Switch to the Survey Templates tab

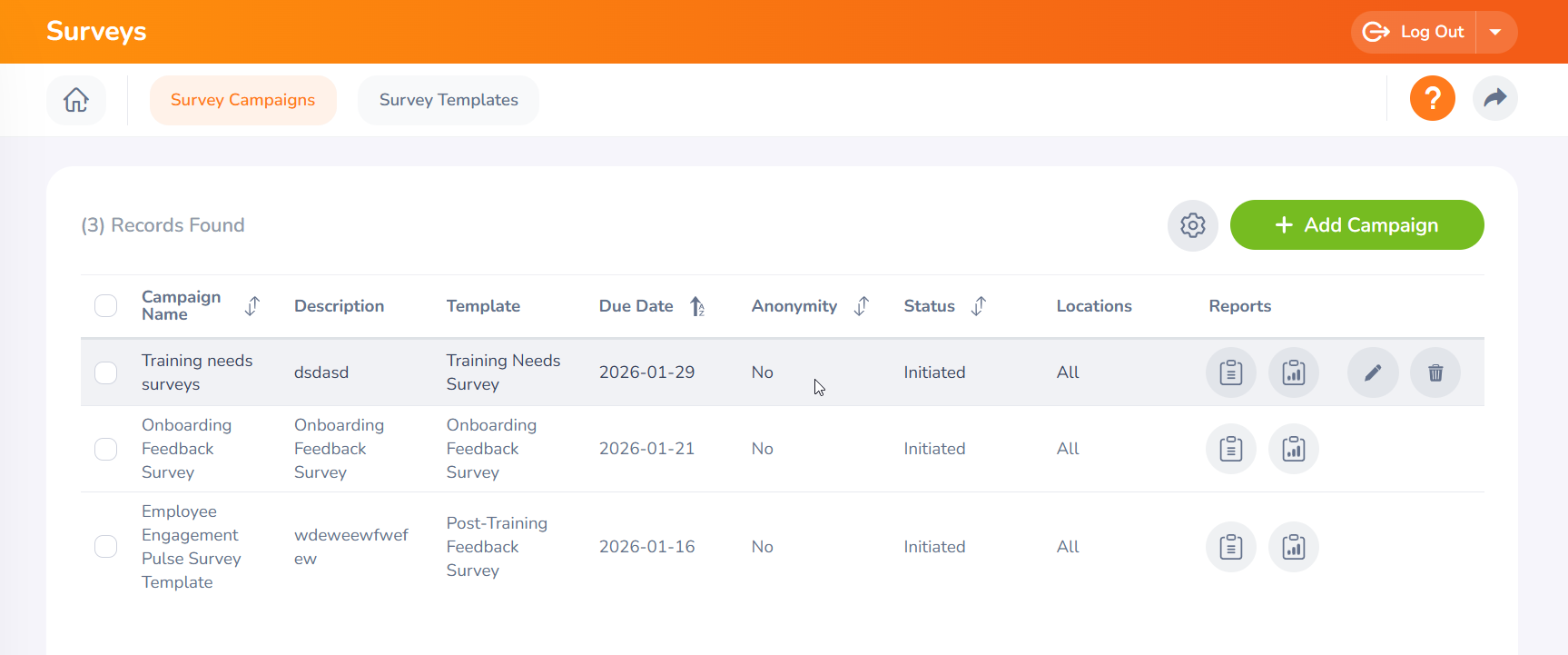[449, 100]
